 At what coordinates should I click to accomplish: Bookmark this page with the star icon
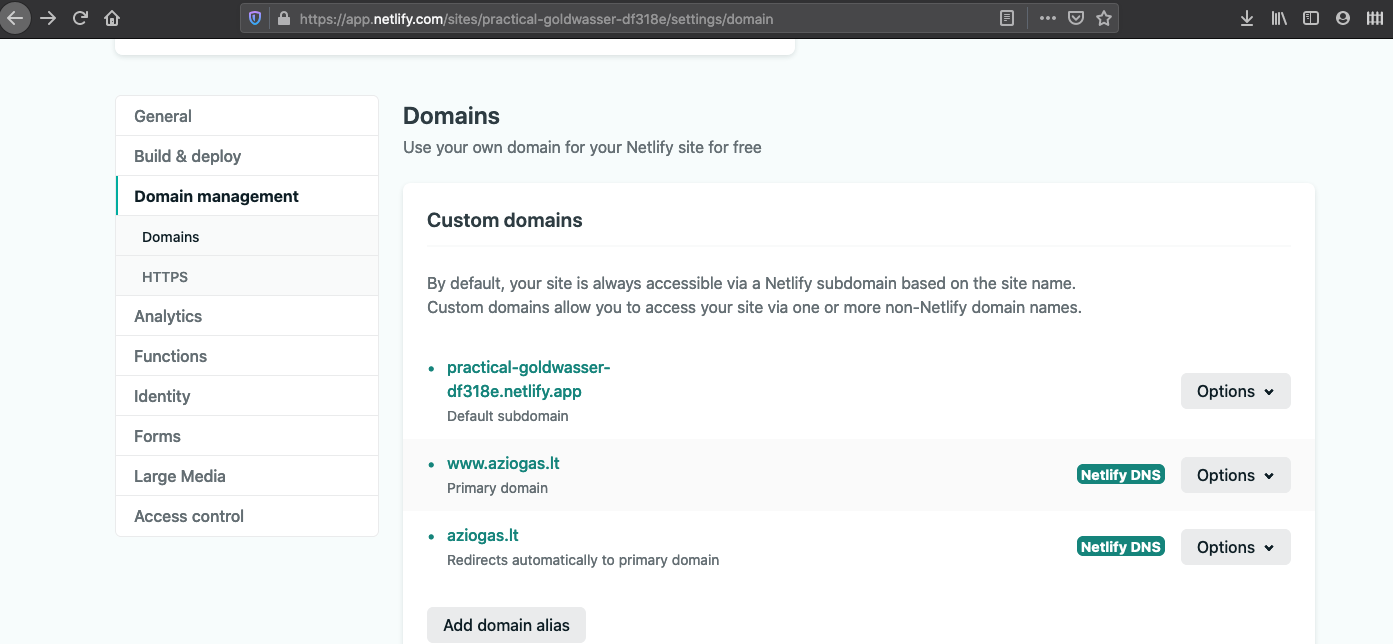click(x=1104, y=17)
